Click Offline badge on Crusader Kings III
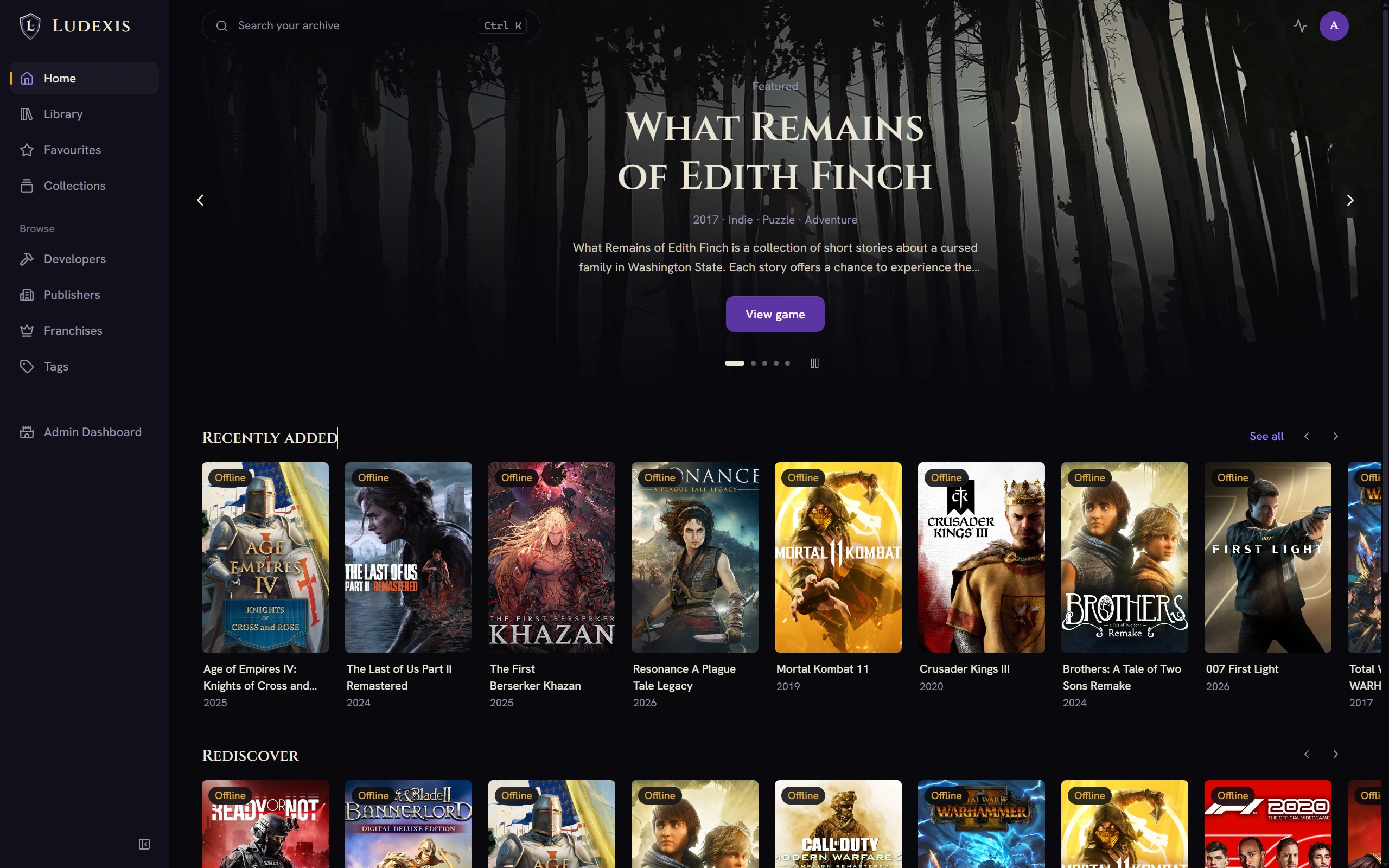The width and height of the screenshot is (1389, 868). (946, 477)
